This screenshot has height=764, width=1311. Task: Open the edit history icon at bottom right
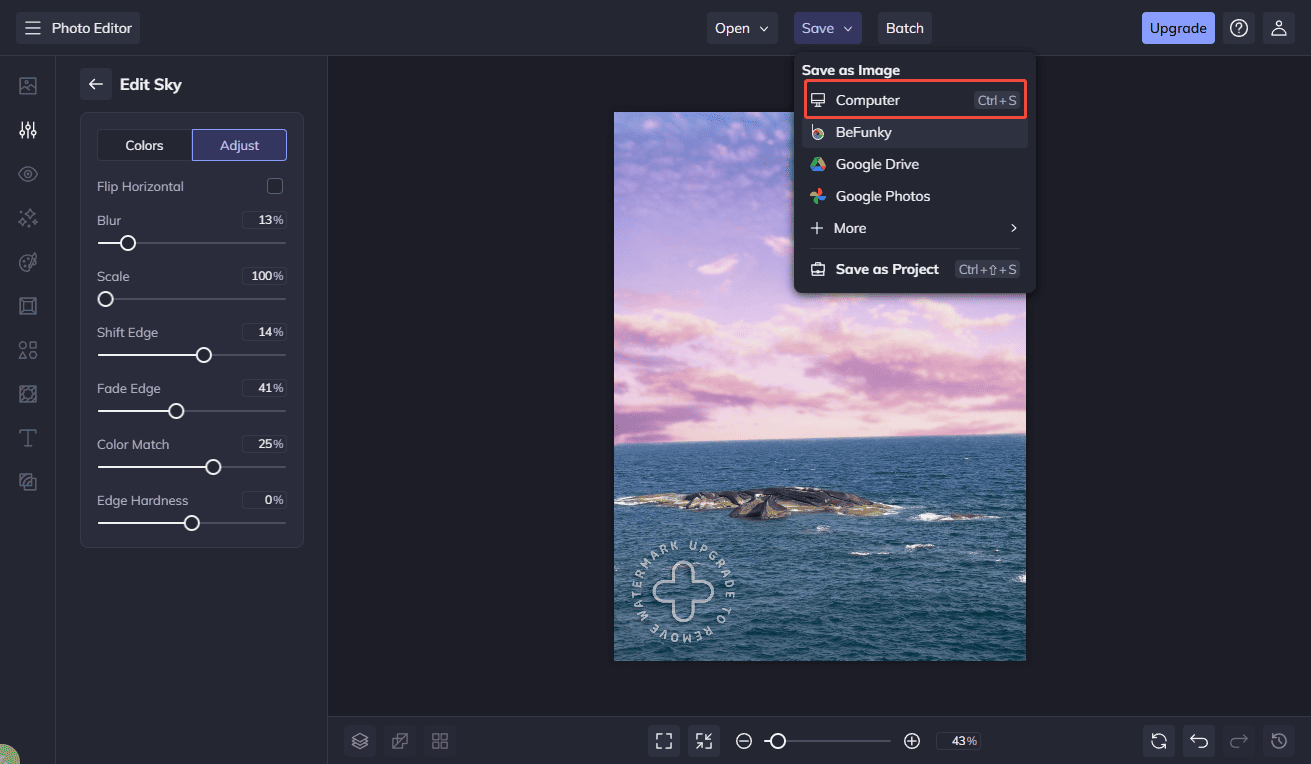(x=1279, y=741)
